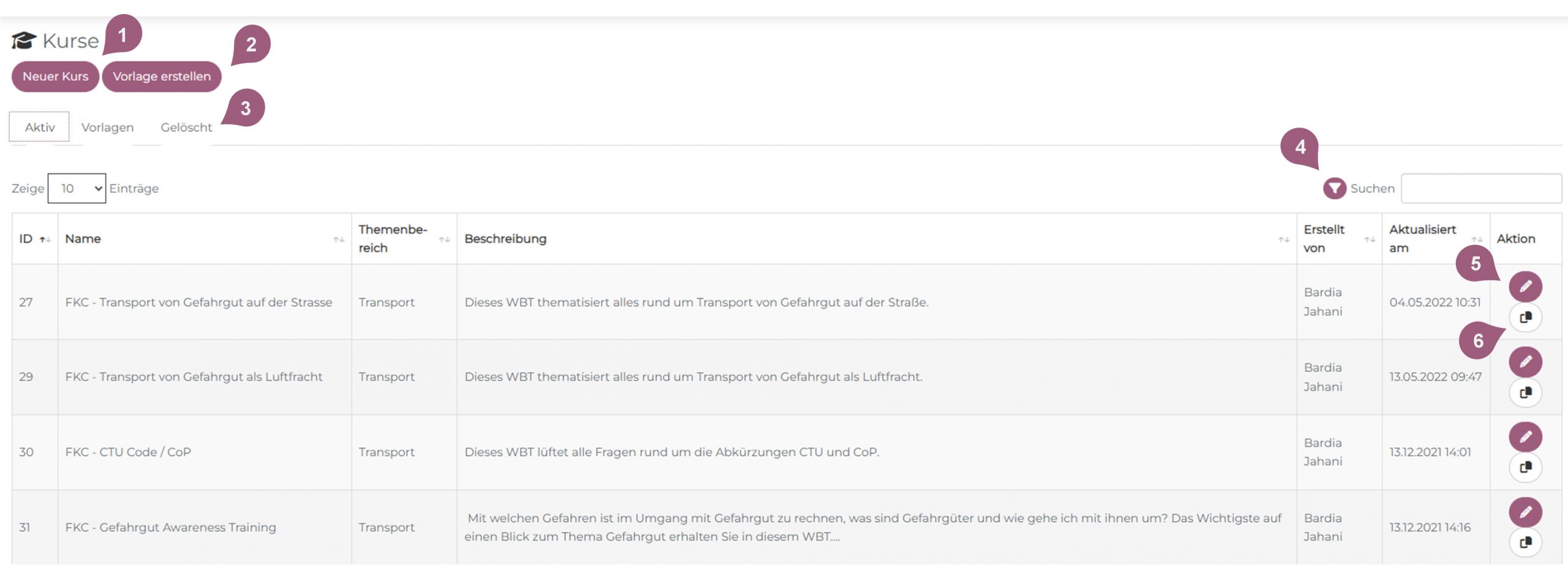Open the Gelöscht tab
The image size is (1568, 581).
click(x=186, y=127)
